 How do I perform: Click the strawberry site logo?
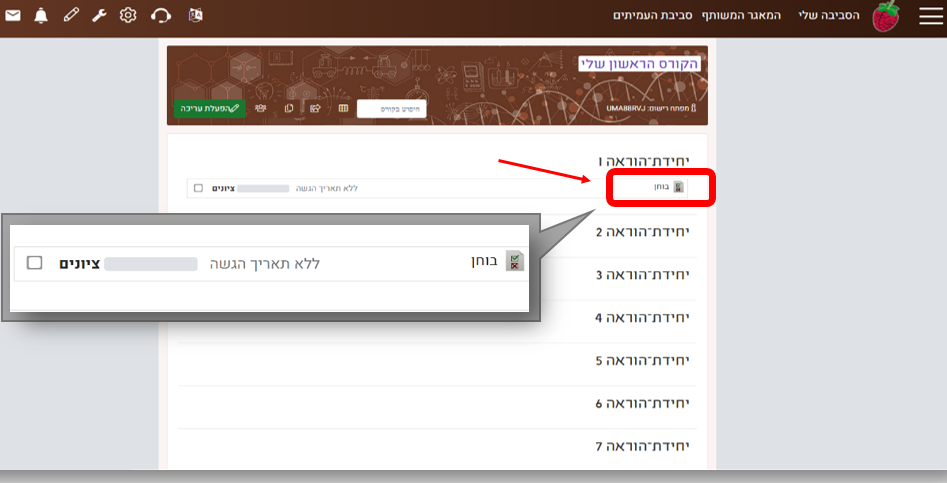(886, 16)
